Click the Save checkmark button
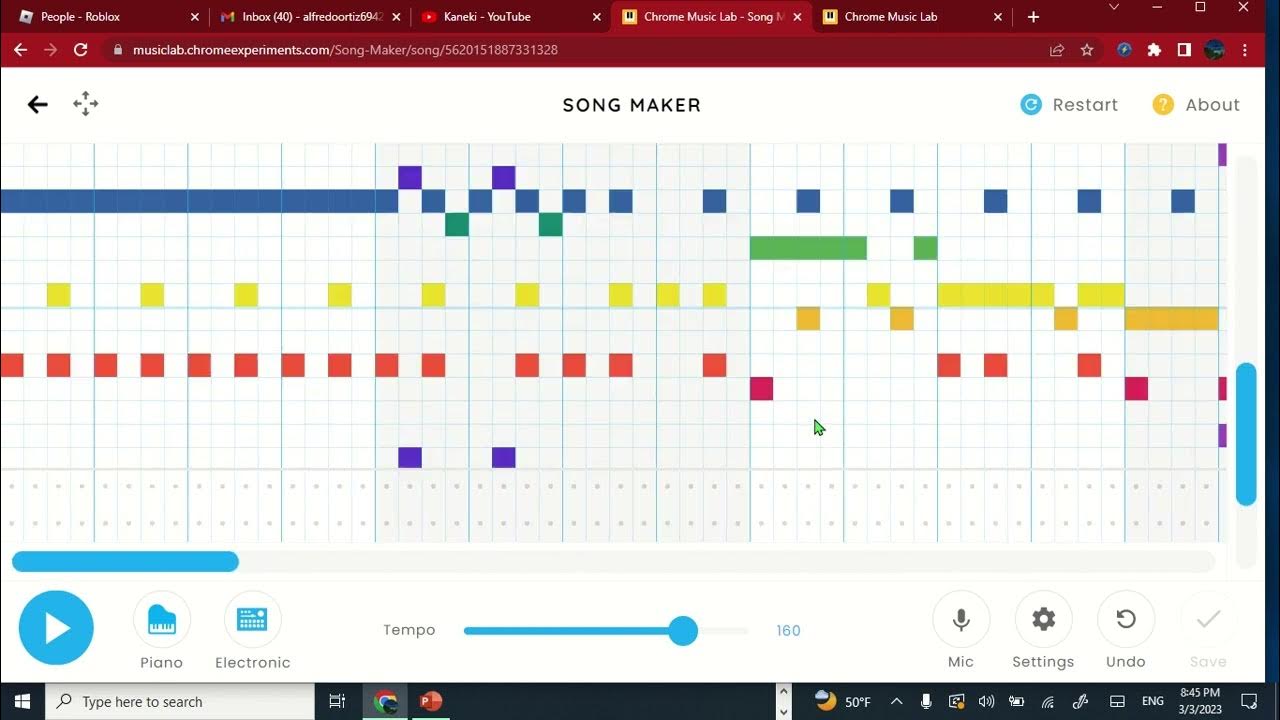Viewport: 1280px width, 720px height. 1208,630
